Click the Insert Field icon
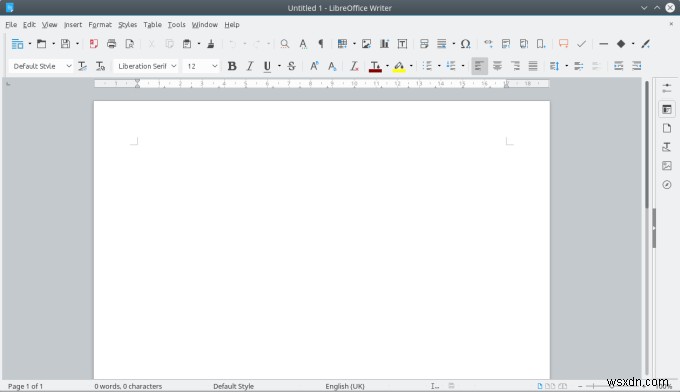This screenshot has height=392, width=680. (x=441, y=44)
